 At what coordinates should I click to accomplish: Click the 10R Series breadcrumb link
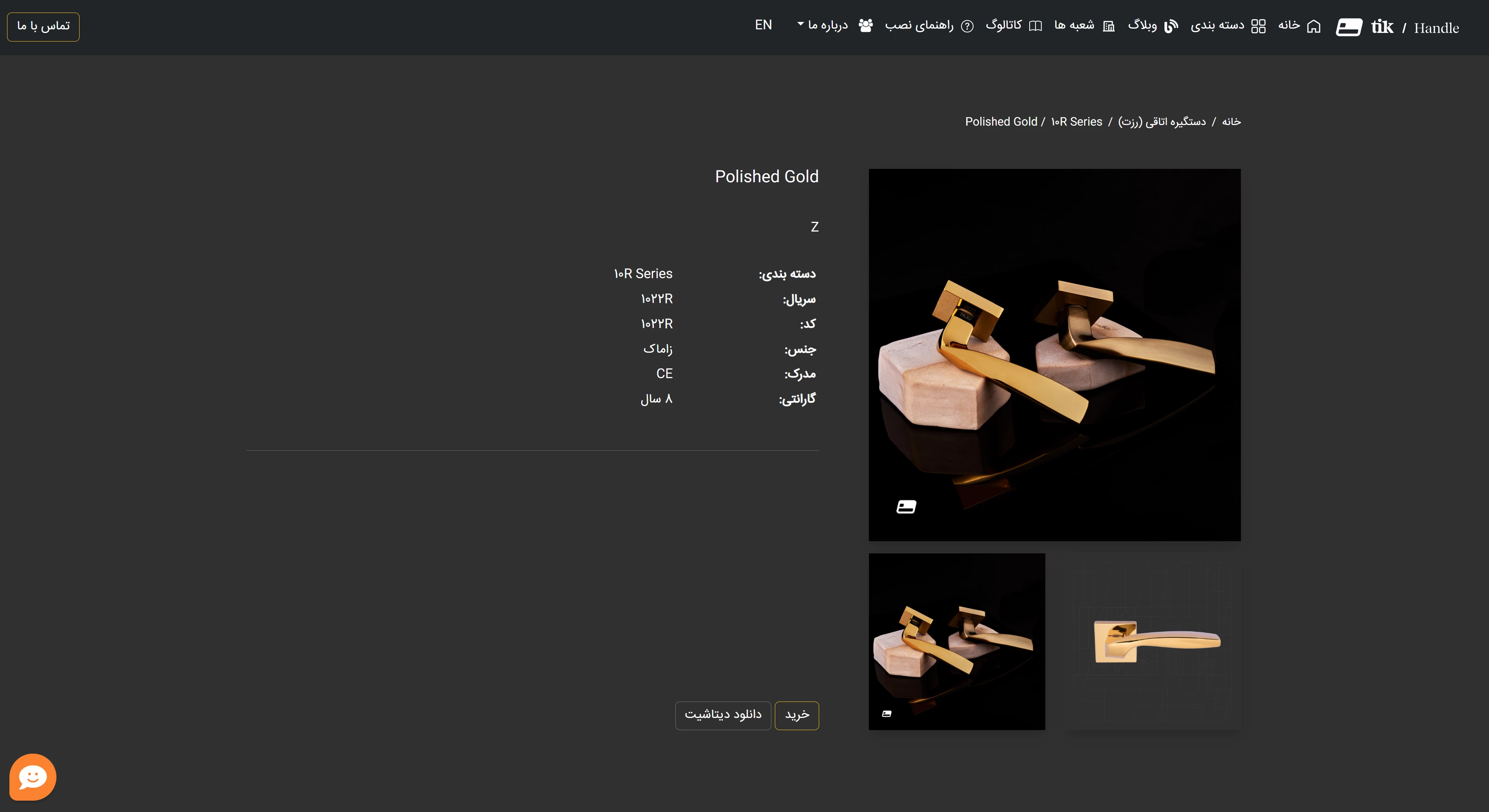[x=1076, y=122]
